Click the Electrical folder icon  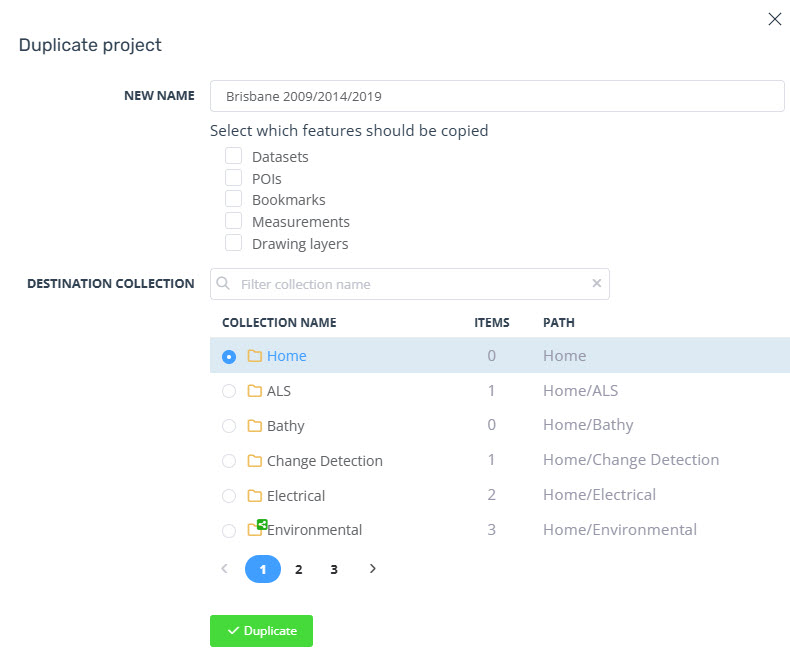(x=254, y=496)
